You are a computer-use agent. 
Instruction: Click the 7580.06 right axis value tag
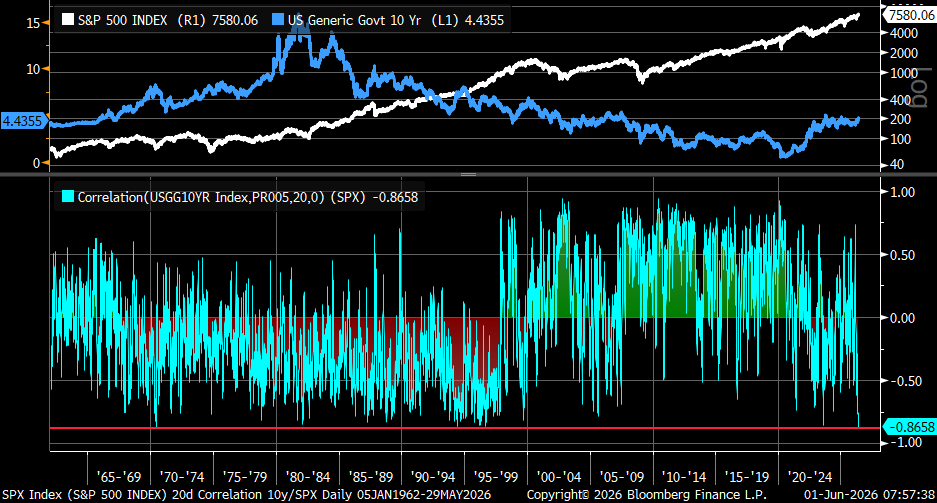(910, 15)
